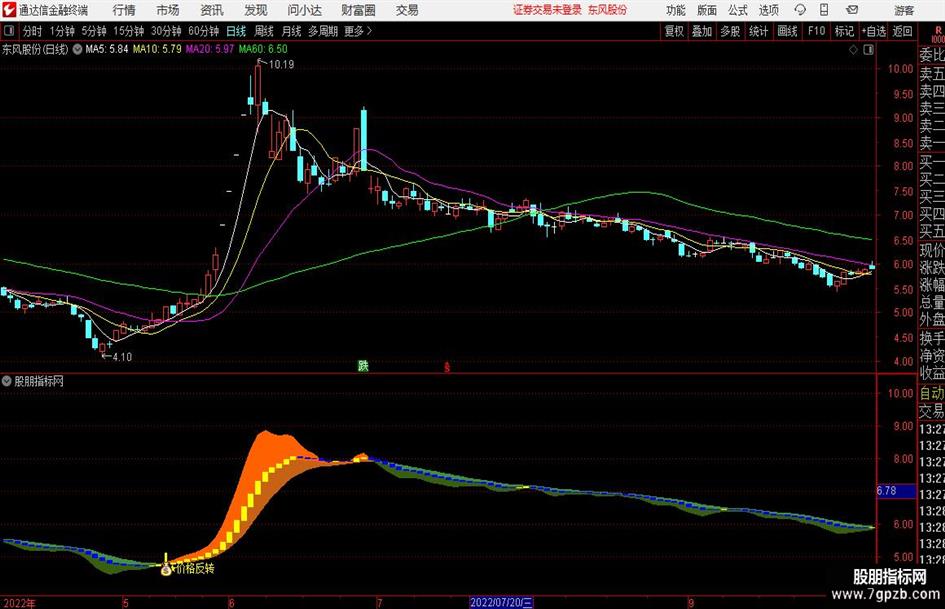Click the 2022/07/20 date marker

point(501,602)
